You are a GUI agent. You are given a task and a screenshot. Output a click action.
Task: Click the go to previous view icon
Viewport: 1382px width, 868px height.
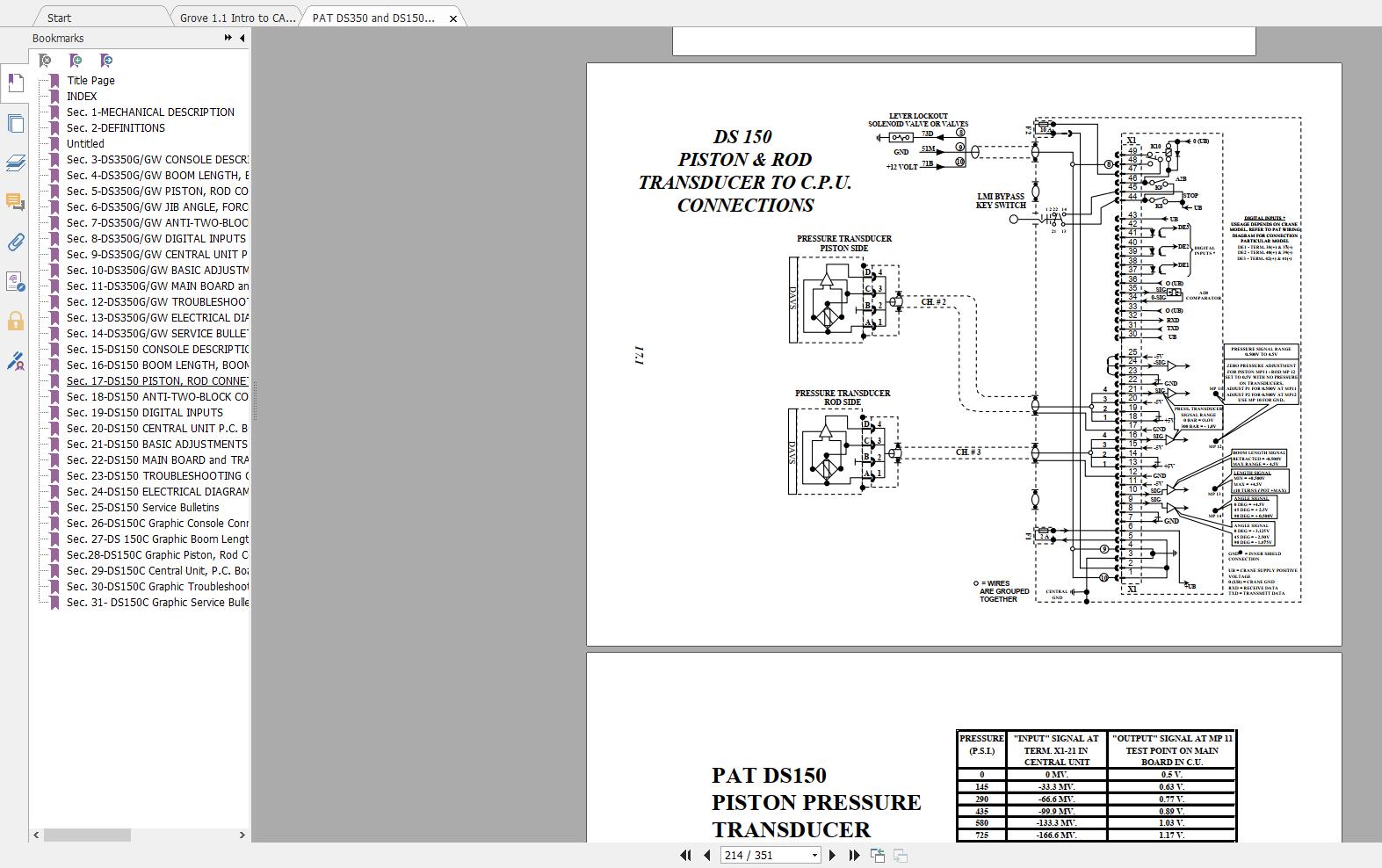pos(878,855)
